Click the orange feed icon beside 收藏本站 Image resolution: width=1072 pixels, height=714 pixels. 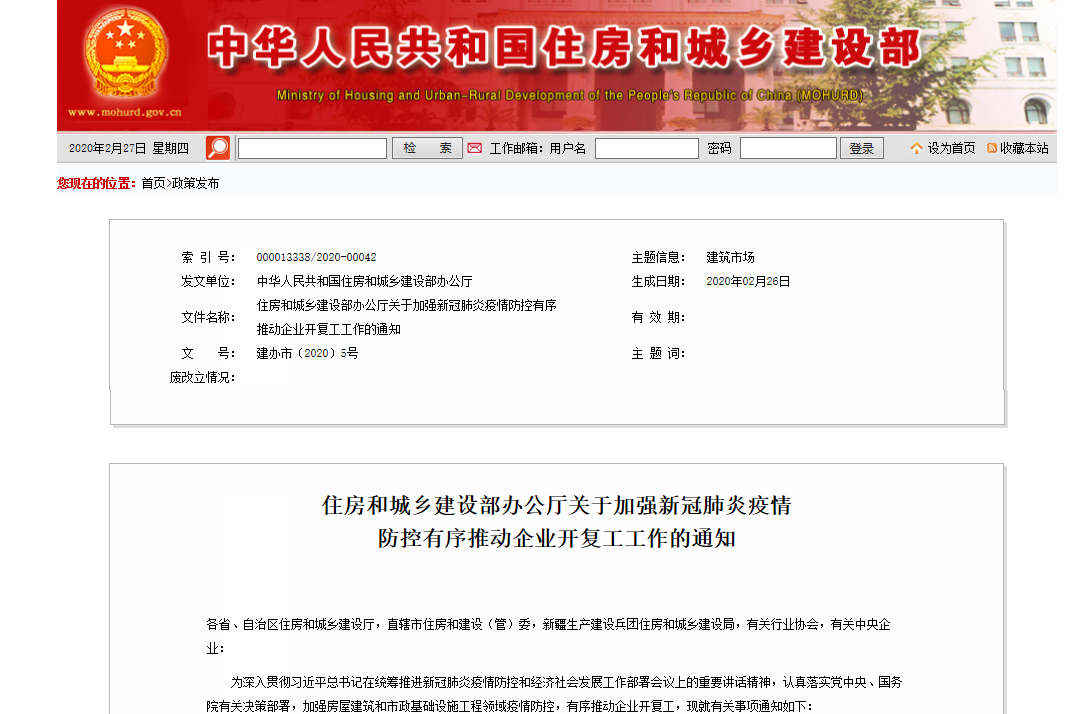(x=991, y=148)
